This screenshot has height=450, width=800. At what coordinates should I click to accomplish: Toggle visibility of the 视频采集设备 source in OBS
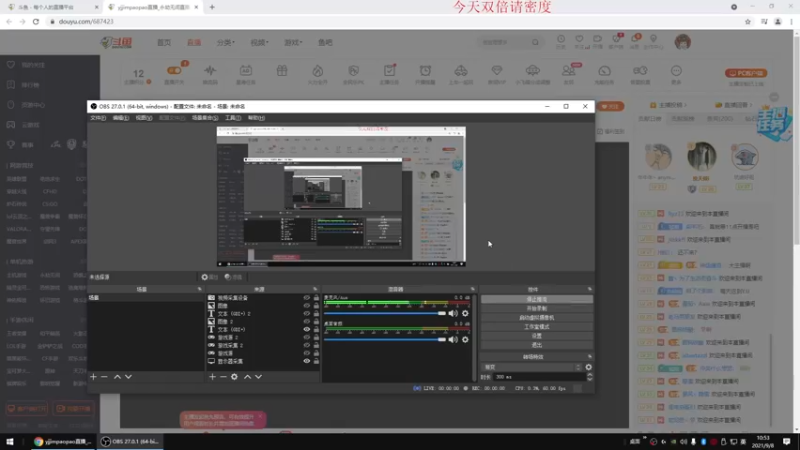tap(307, 297)
